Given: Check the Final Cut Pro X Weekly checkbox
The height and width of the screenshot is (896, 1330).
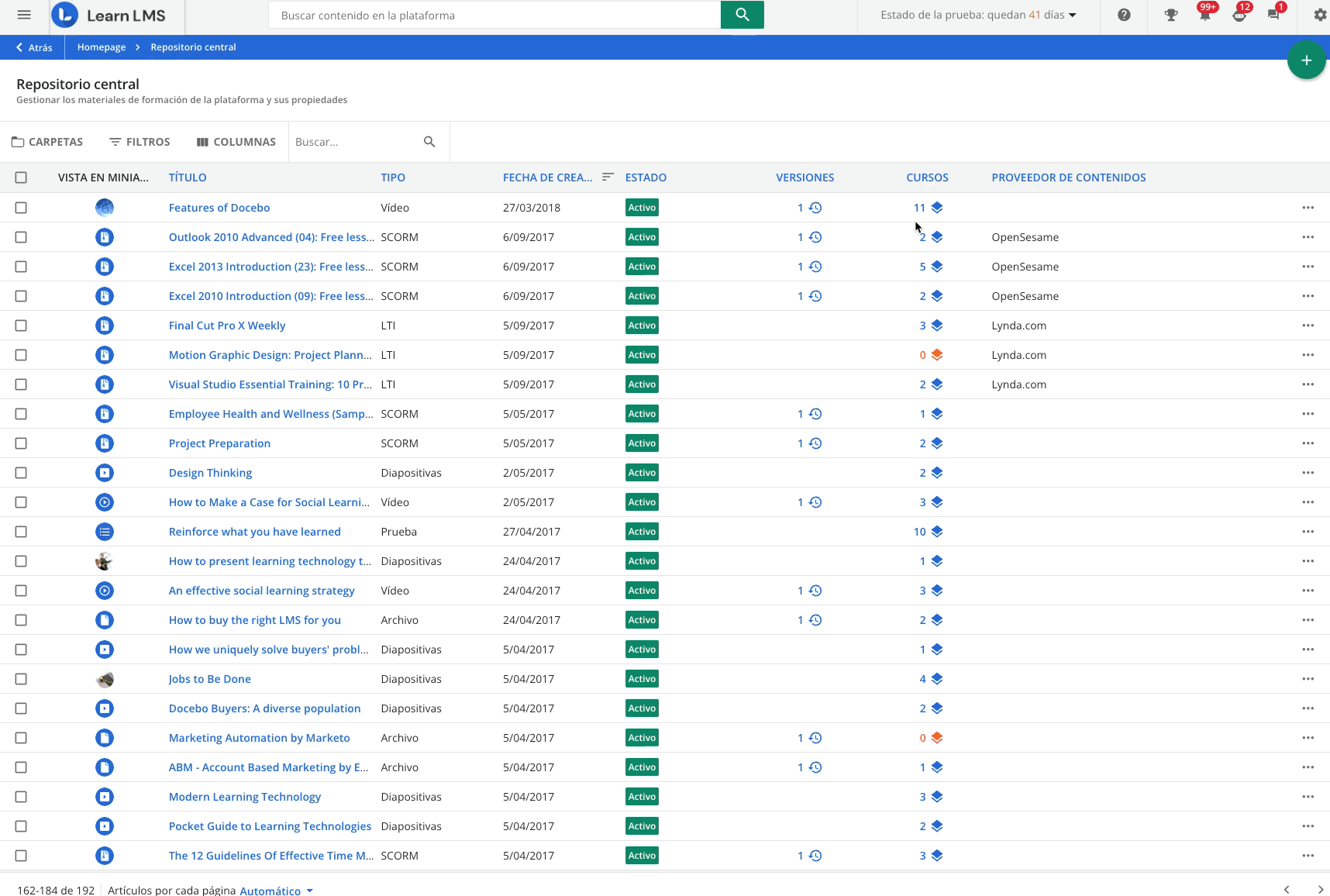Looking at the screenshot, I should tap(21, 326).
